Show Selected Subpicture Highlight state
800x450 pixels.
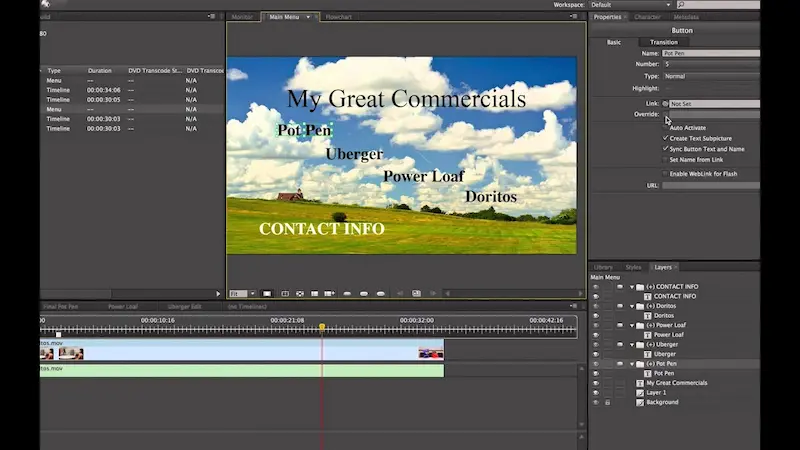tap(364, 293)
